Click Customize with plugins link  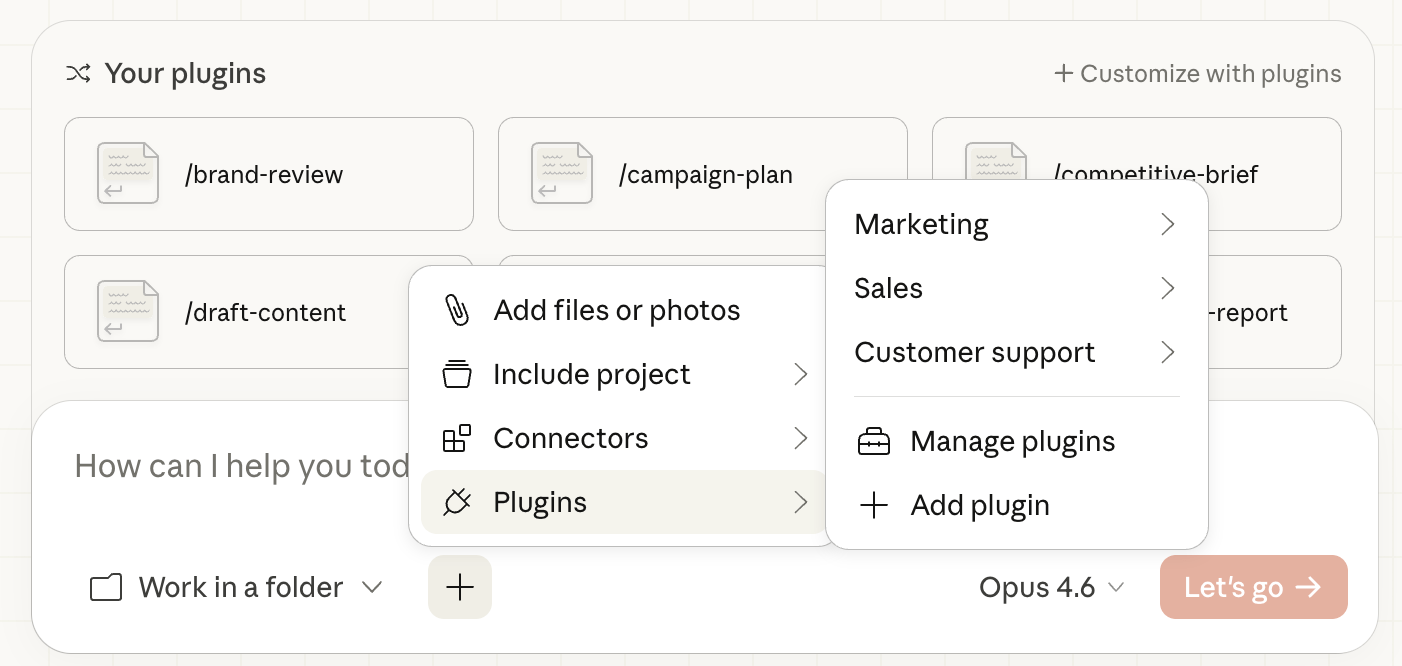pos(1198,74)
